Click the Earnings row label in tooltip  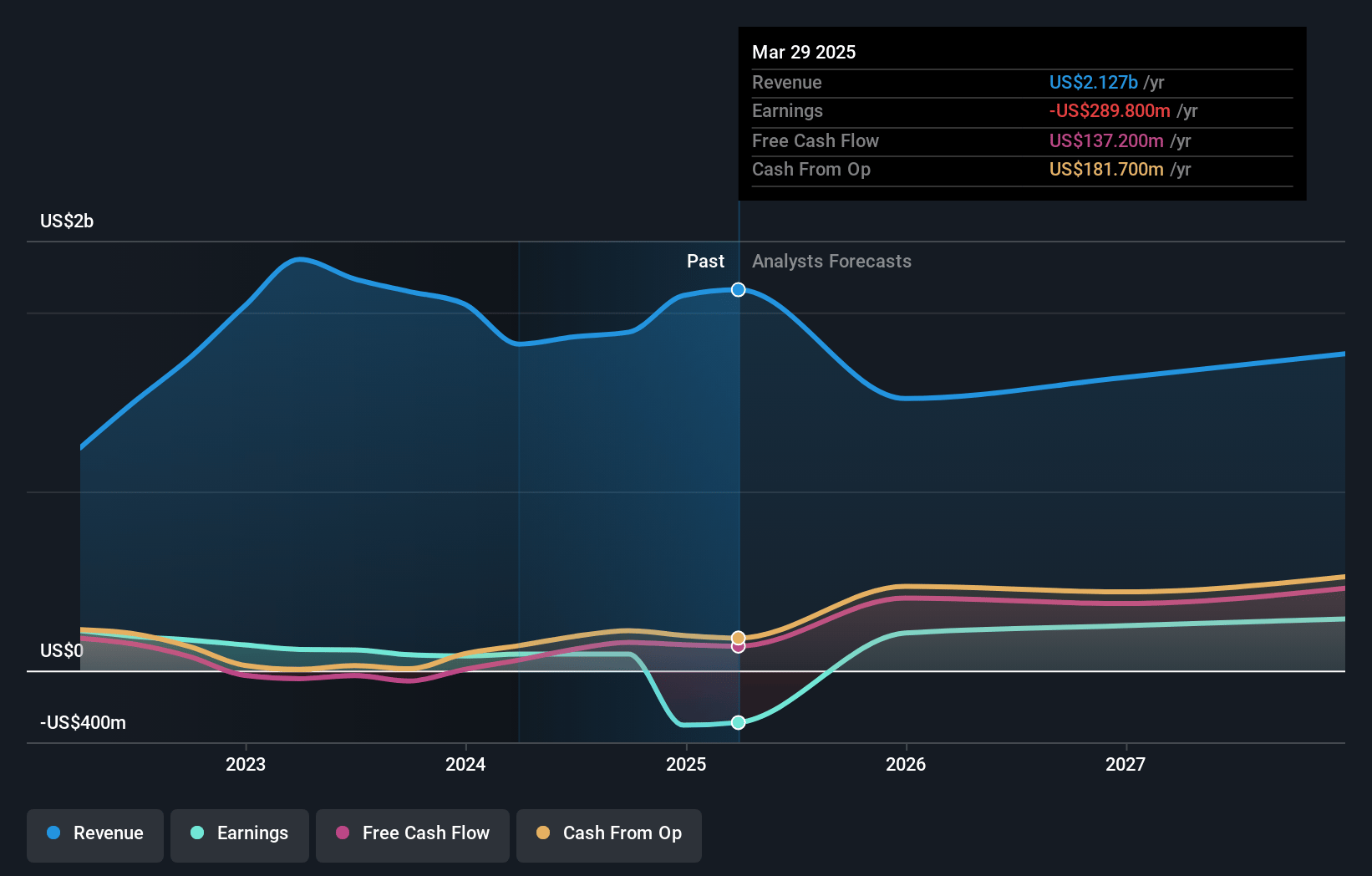click(x=787, y=110)
